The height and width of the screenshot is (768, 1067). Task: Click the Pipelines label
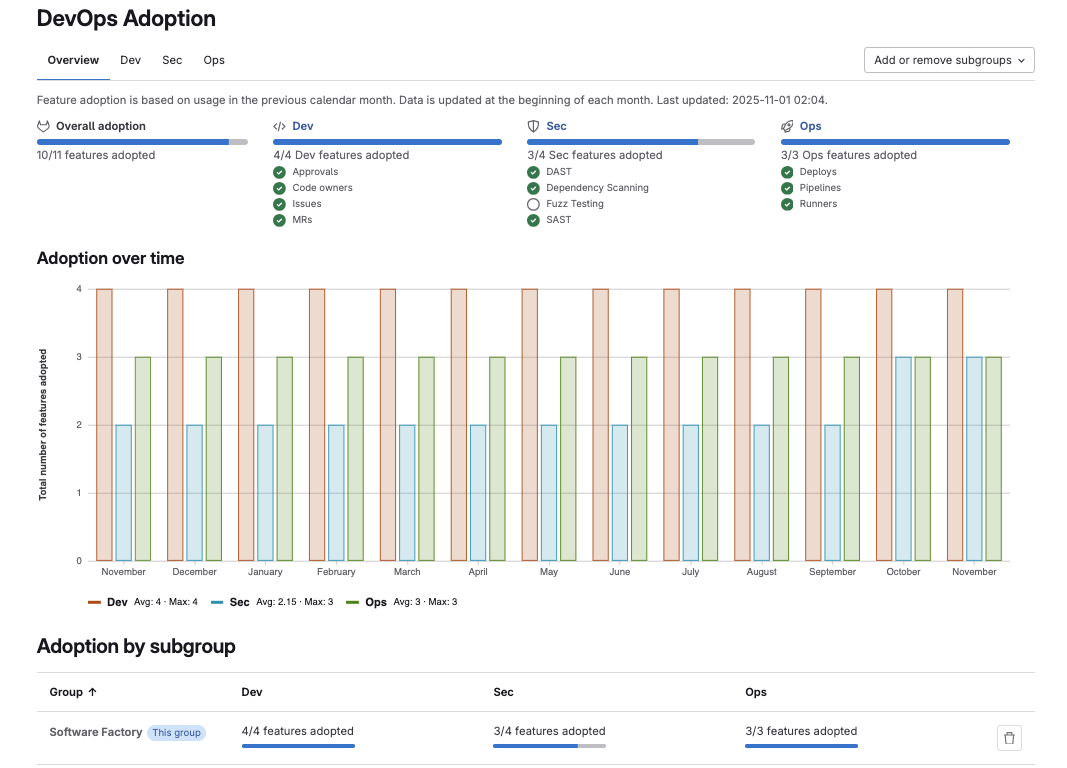(x=820, y=188)
